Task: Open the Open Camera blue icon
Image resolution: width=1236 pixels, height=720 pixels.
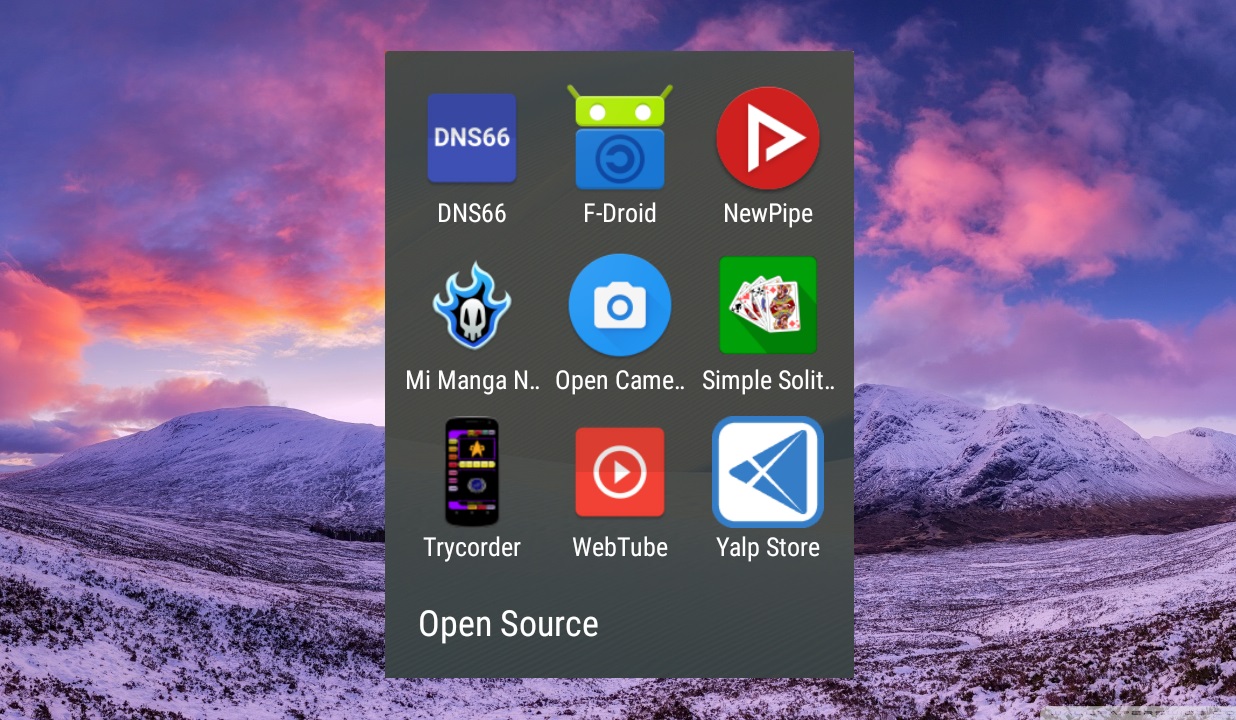Action: click(620, 305)
